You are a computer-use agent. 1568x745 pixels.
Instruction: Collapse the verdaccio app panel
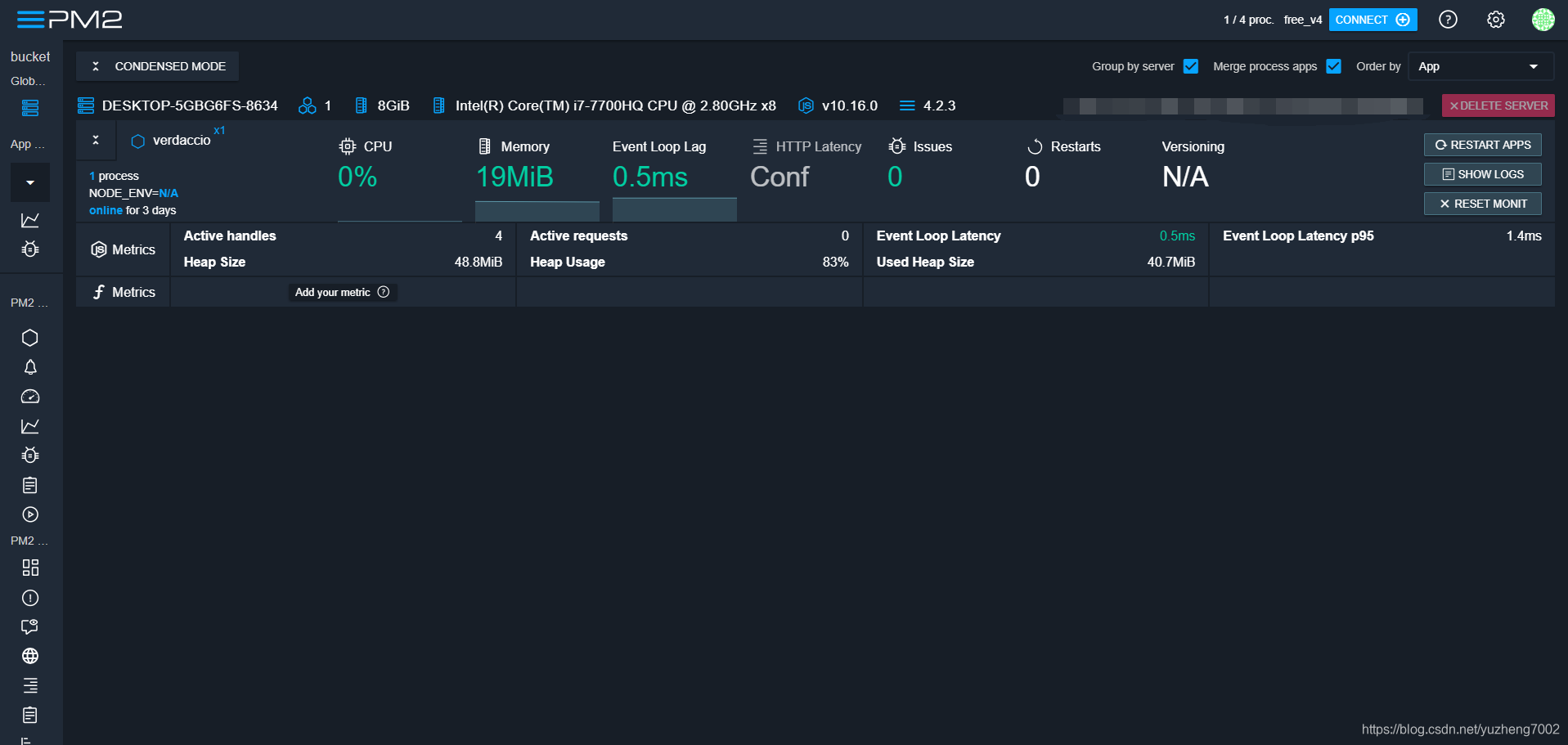[96, 140]
